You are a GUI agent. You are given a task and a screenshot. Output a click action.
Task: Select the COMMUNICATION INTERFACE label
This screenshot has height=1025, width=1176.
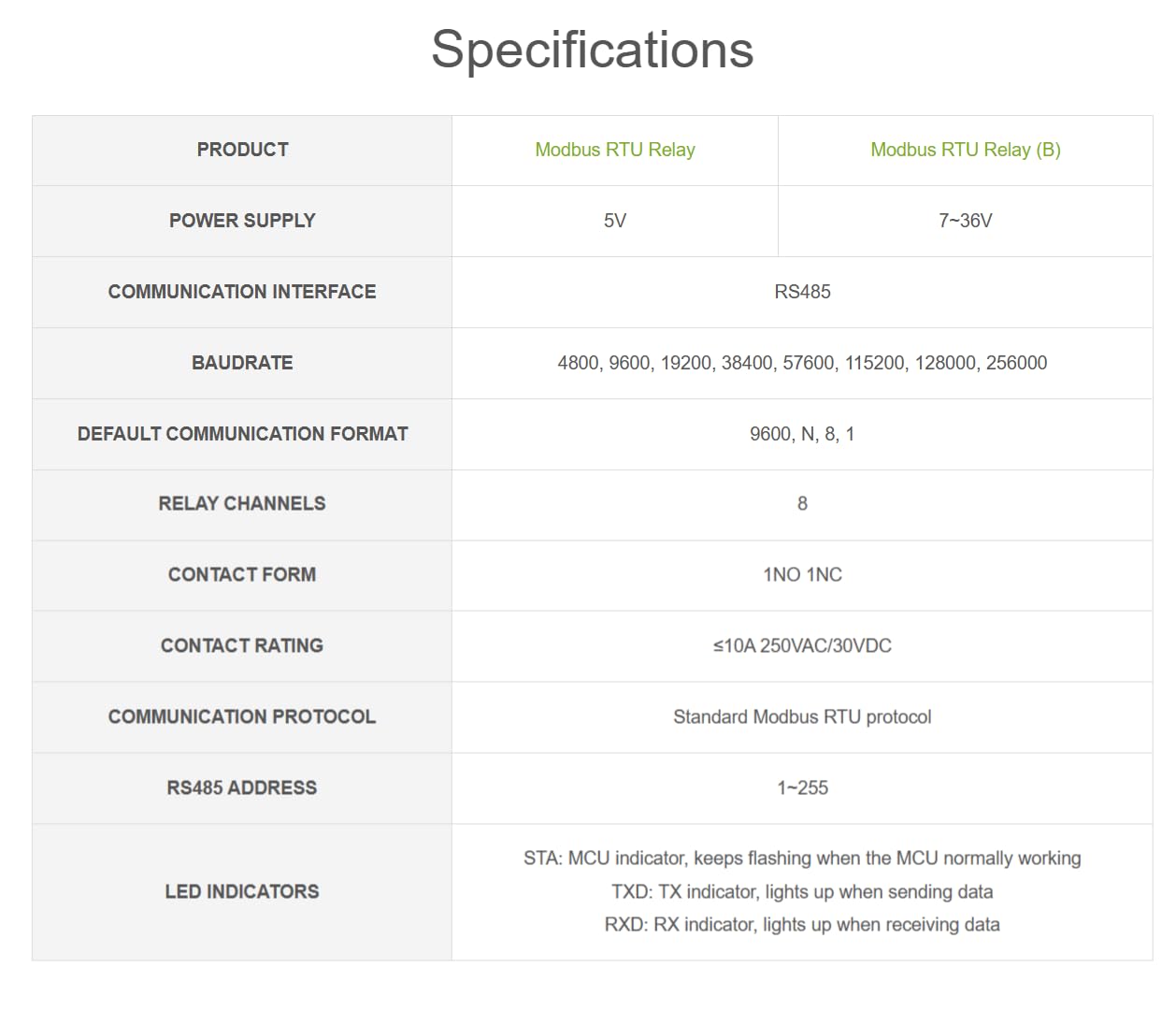pos(242,292)
